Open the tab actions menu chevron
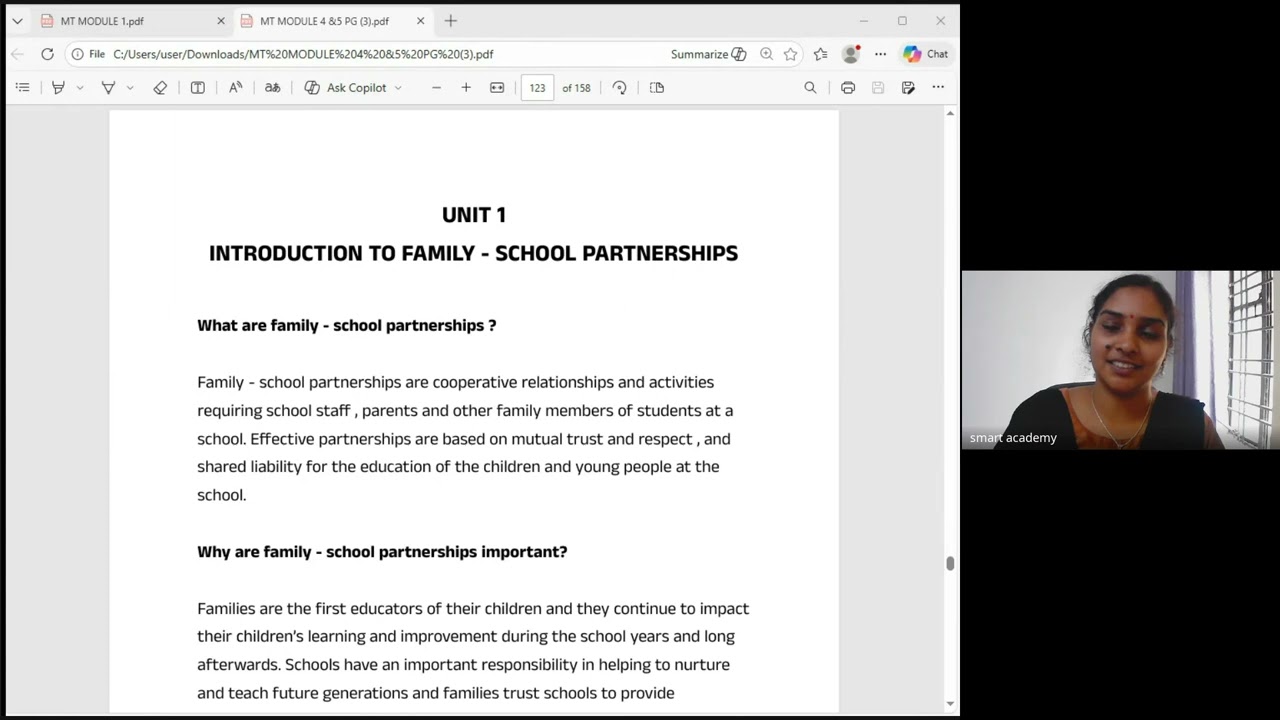This screenshot has height=720, width=1280. (x=17, y=21)
